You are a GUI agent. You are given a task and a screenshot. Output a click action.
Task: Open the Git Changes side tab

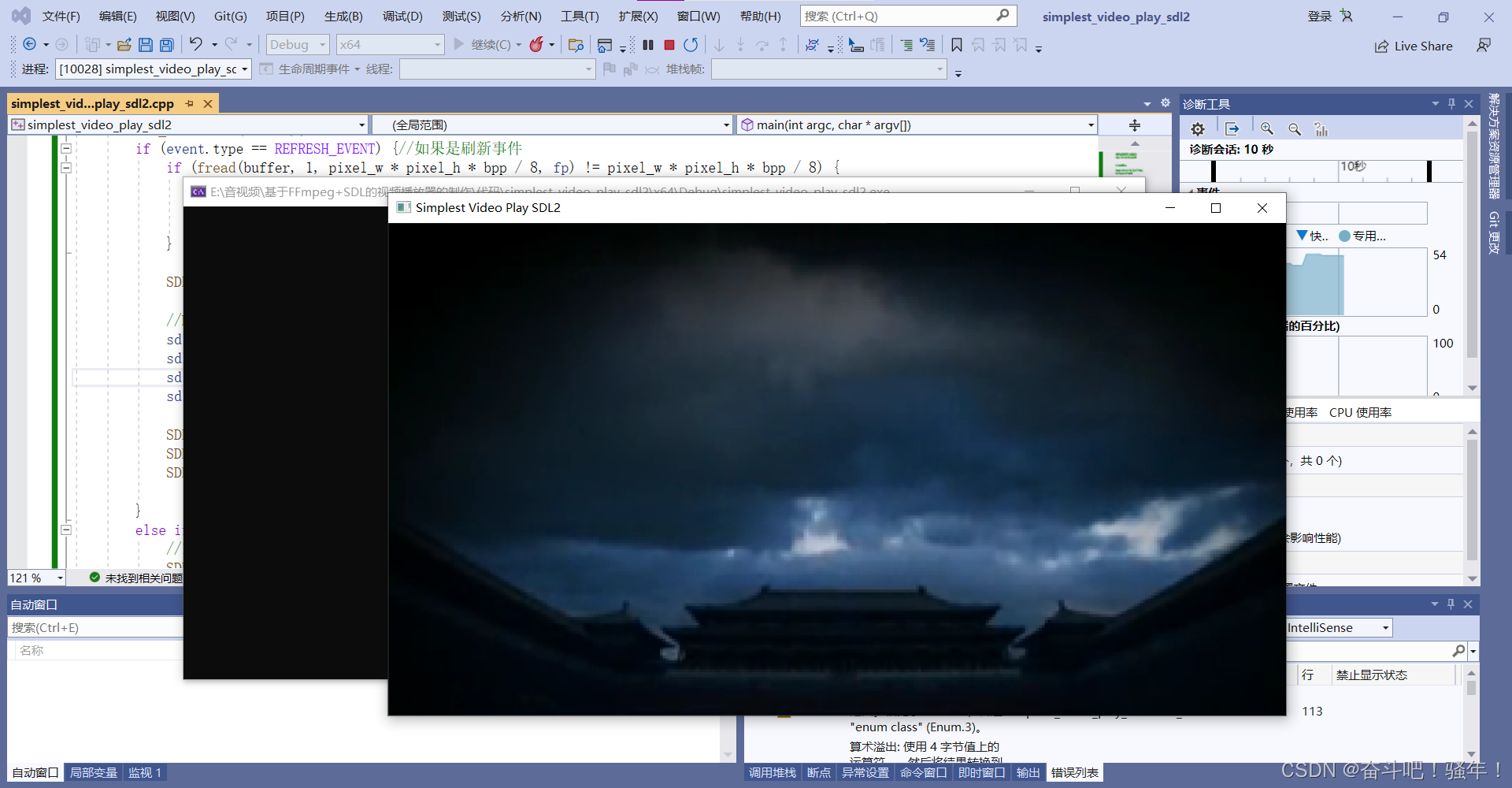pyautogui.click(x=1494, y=232)
